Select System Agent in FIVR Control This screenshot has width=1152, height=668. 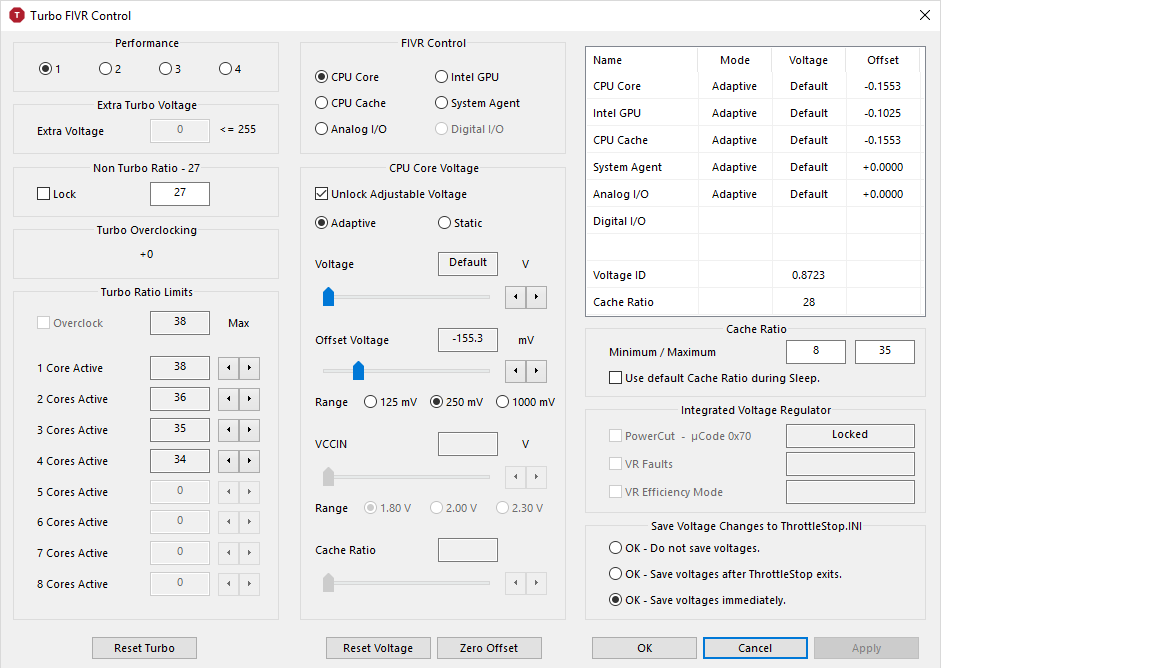478,103
